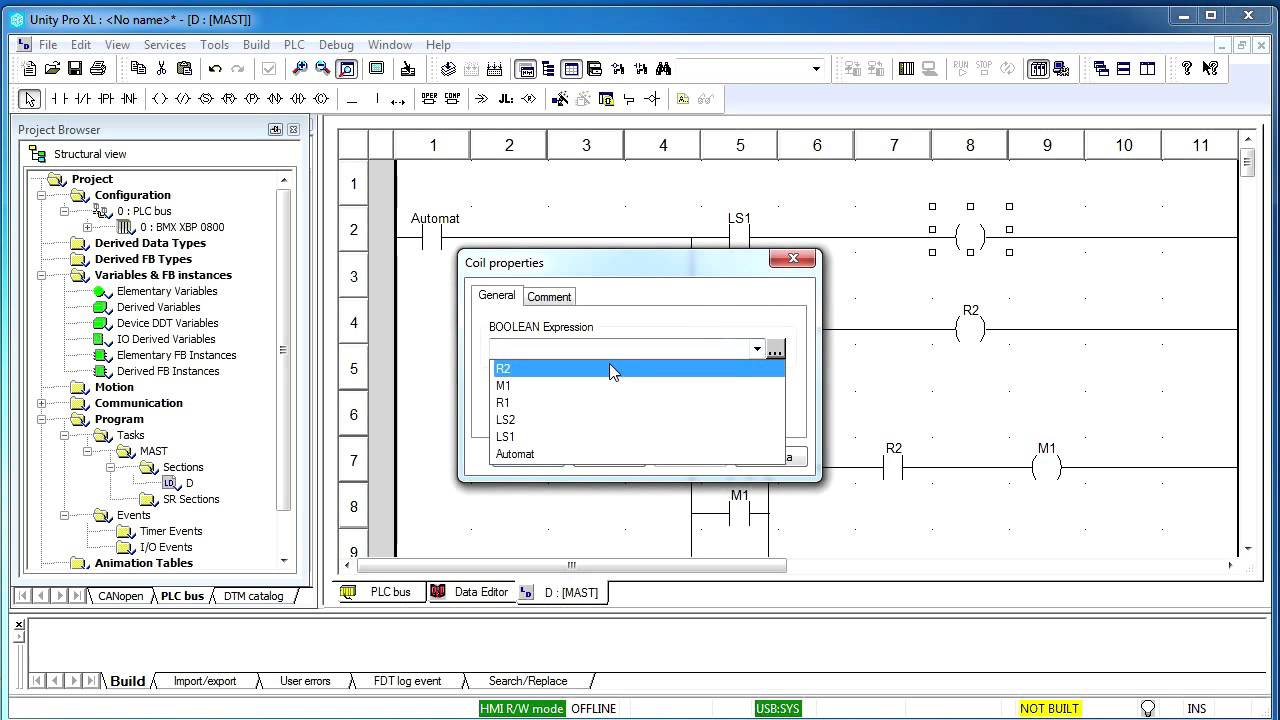Choose LS1 from the variable list

(x=638, y=437)
